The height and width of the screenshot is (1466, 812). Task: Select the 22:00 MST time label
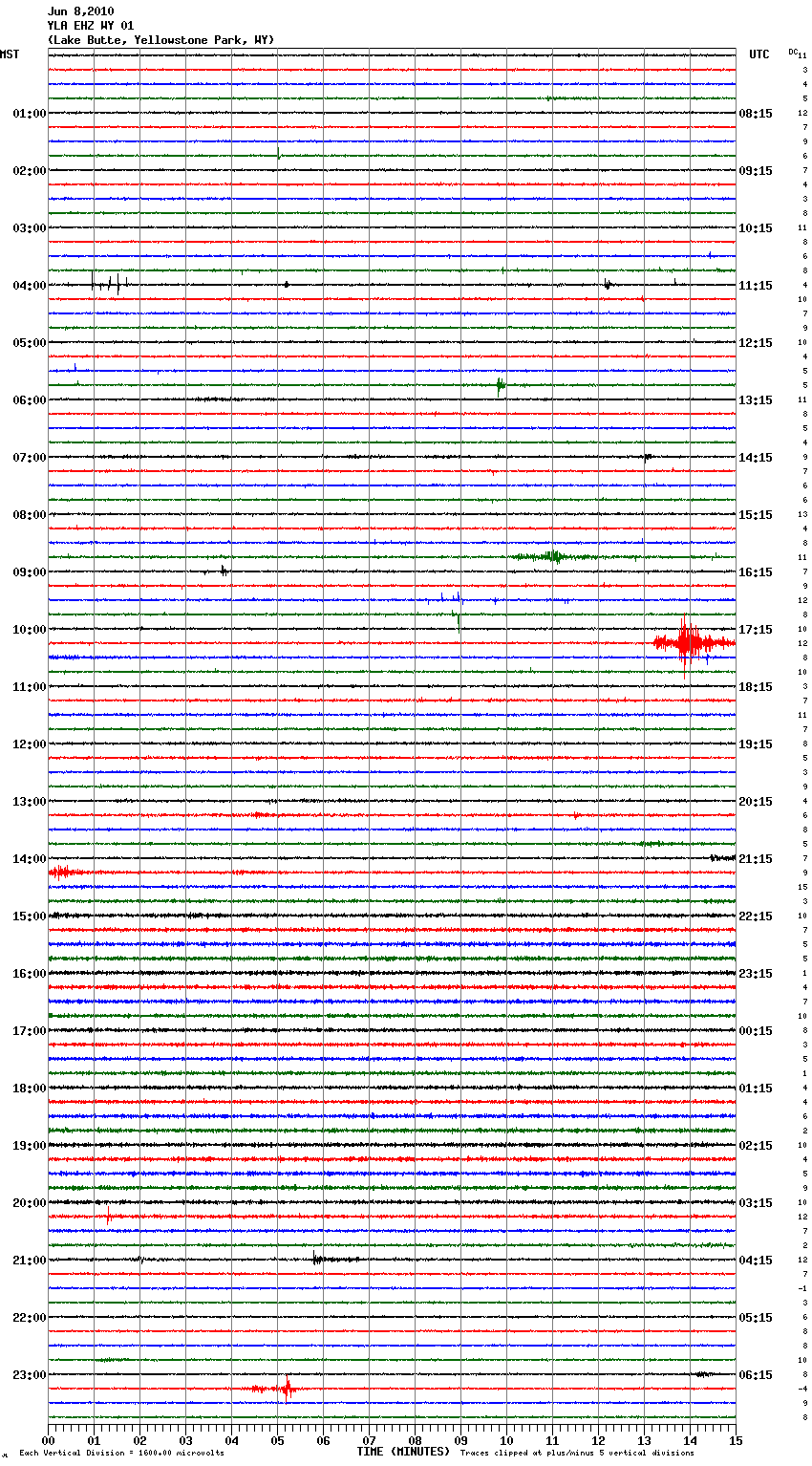[x=30, y=1318]
